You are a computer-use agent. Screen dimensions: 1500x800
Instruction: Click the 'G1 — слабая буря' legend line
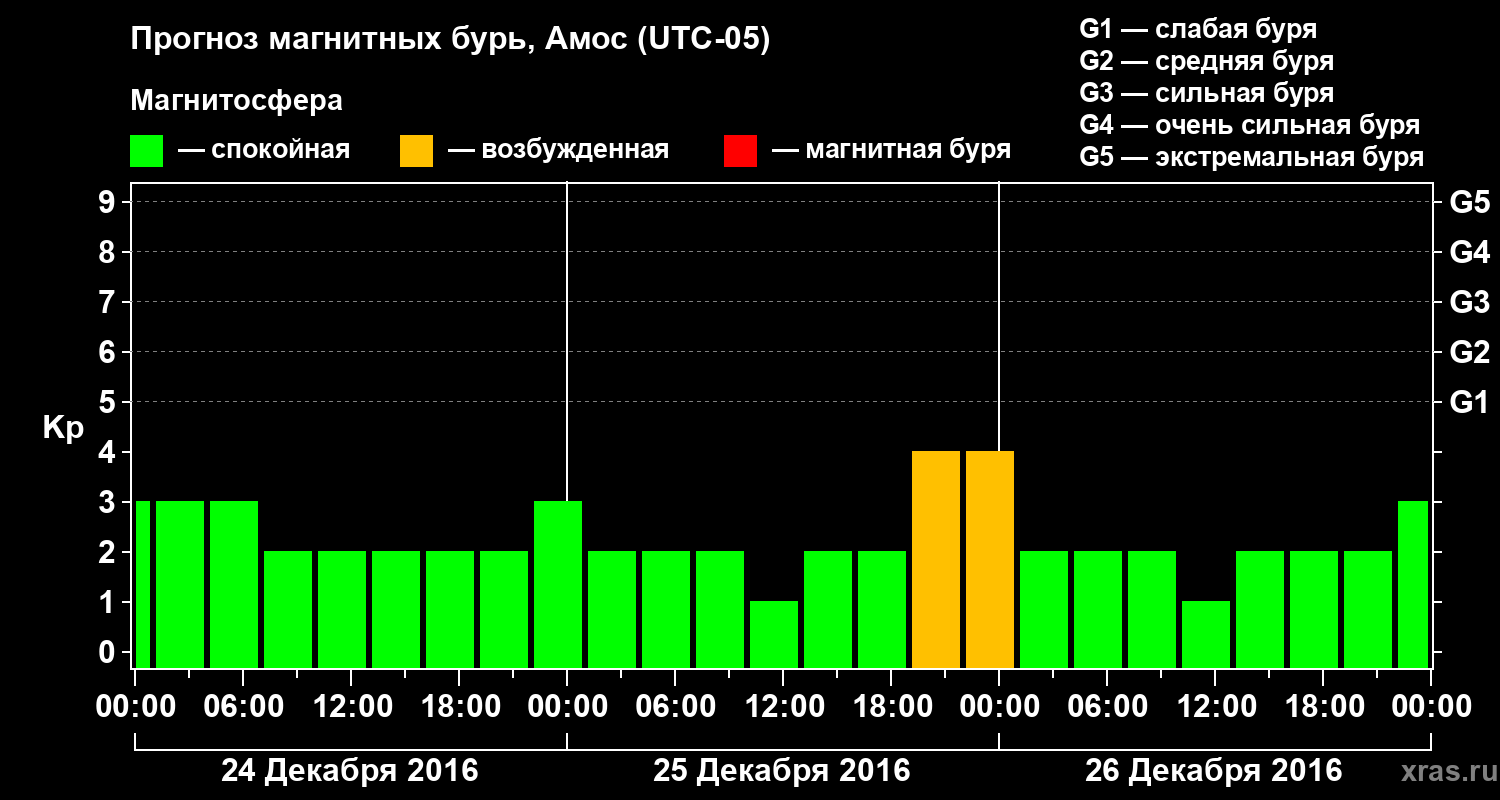point(1198,28)
